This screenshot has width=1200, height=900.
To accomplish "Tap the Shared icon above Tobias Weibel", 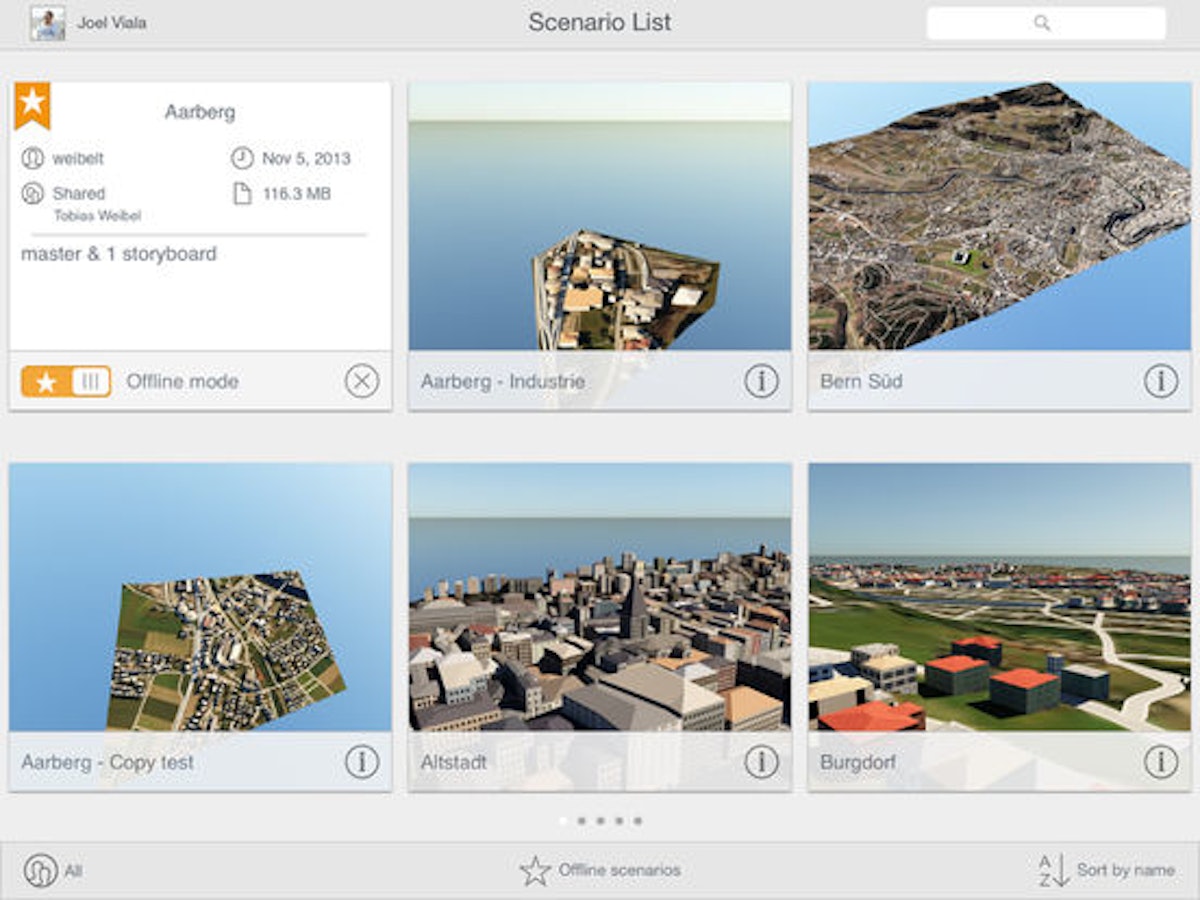I will pyautogui.click(x=30, y=192).
